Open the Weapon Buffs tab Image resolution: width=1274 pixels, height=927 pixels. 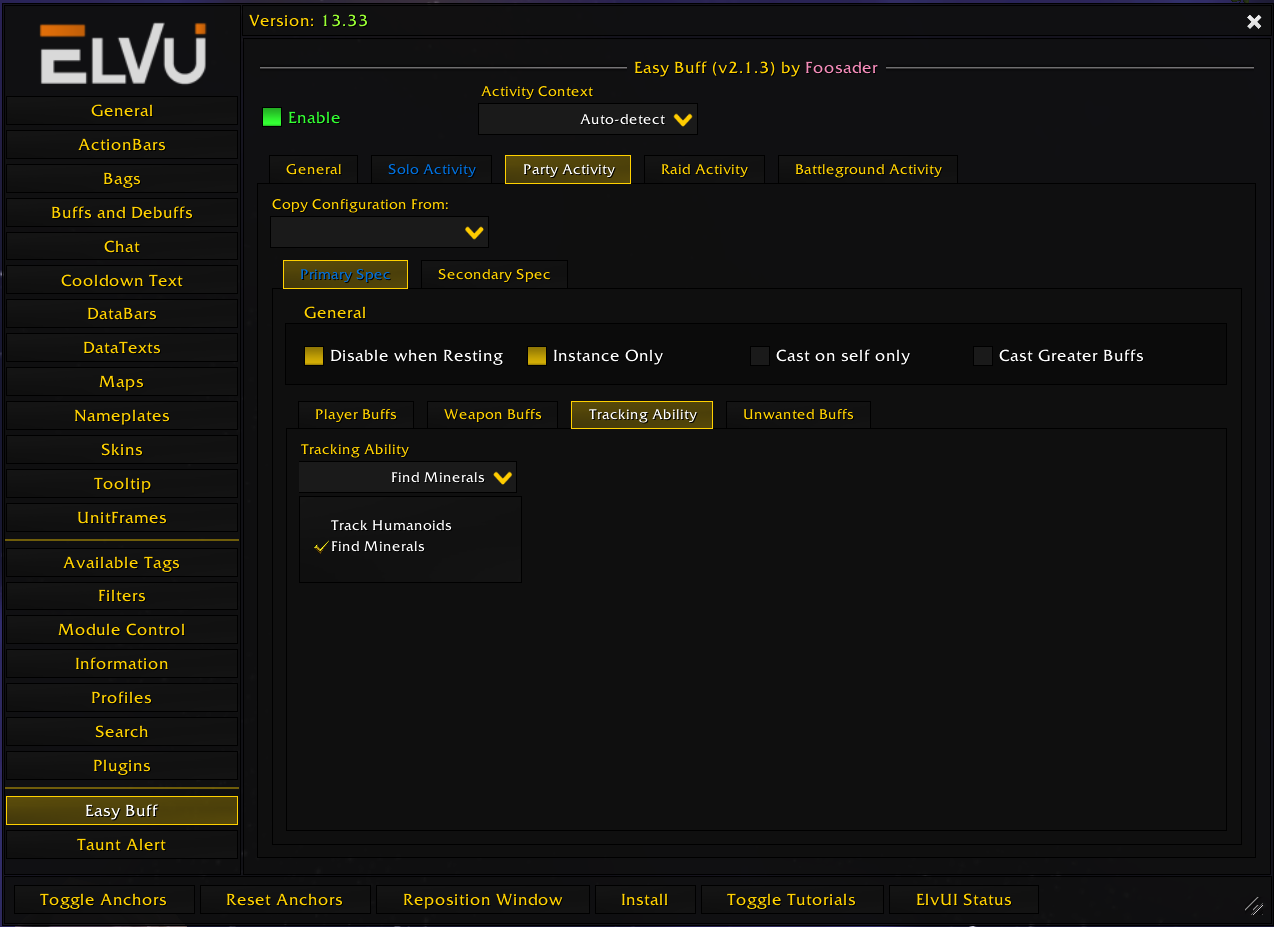[x=493, y=414]
